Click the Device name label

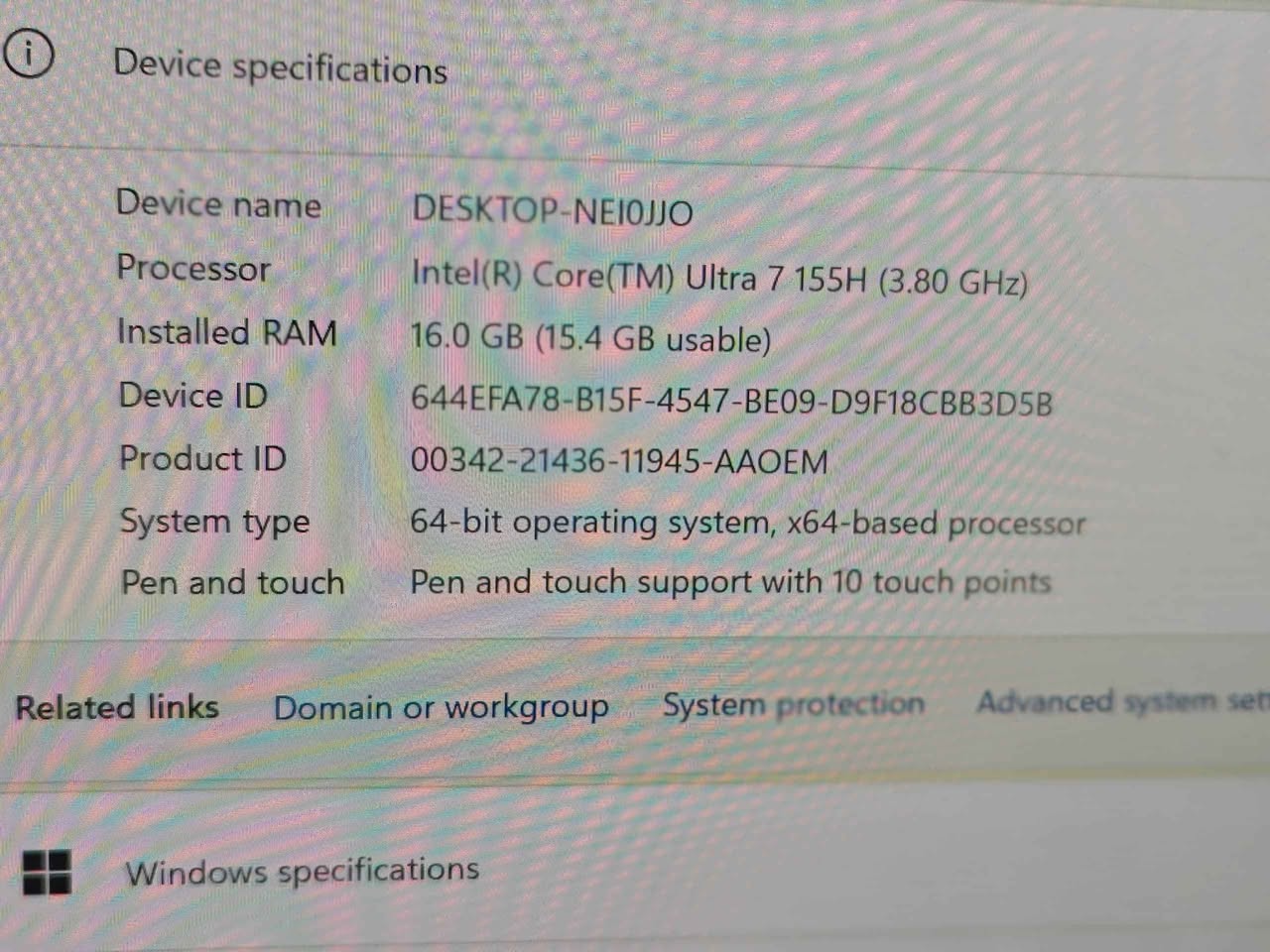[x=218, y=204]
